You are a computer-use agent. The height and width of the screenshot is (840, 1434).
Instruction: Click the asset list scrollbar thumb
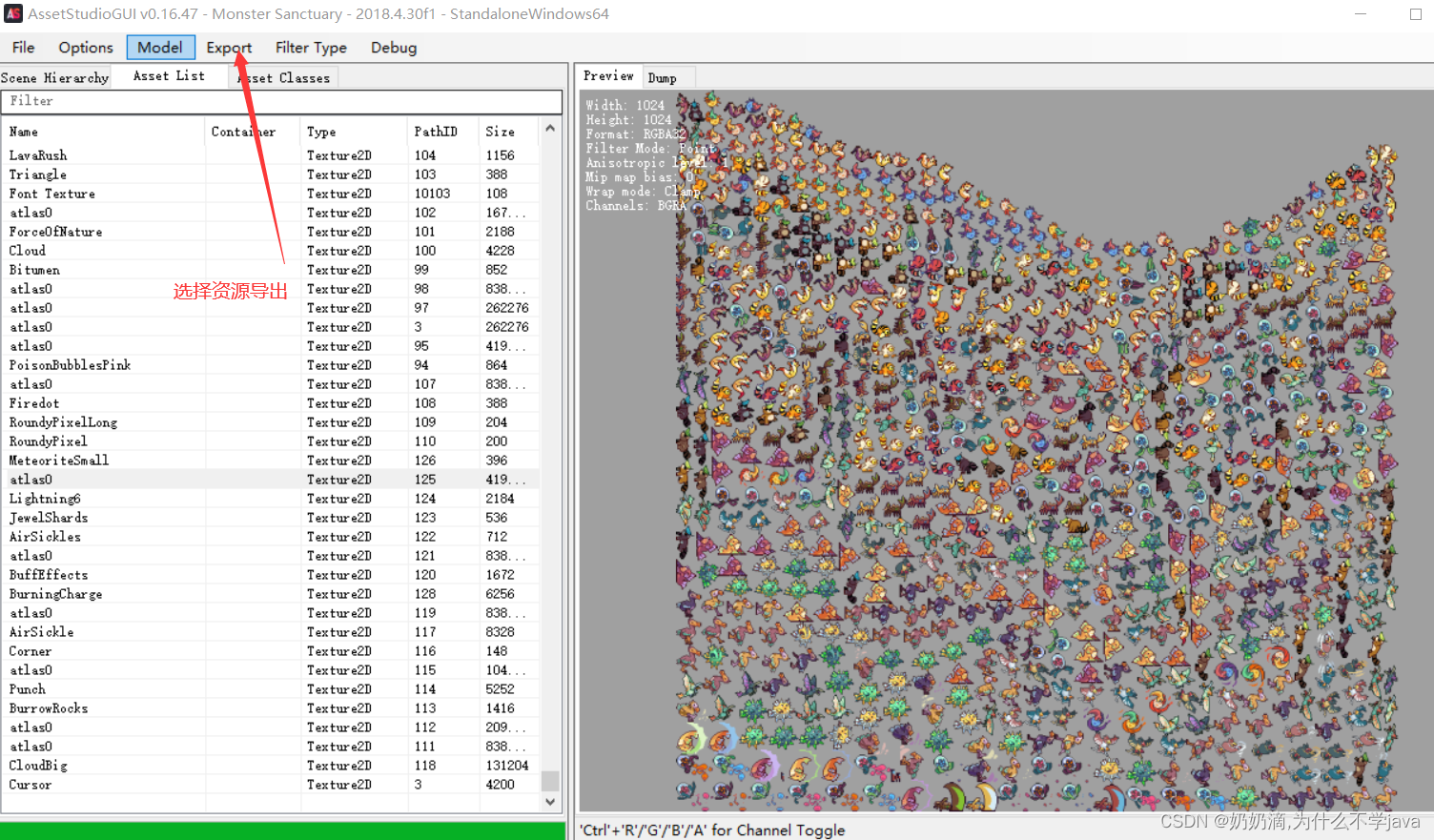tap(550, 781)
